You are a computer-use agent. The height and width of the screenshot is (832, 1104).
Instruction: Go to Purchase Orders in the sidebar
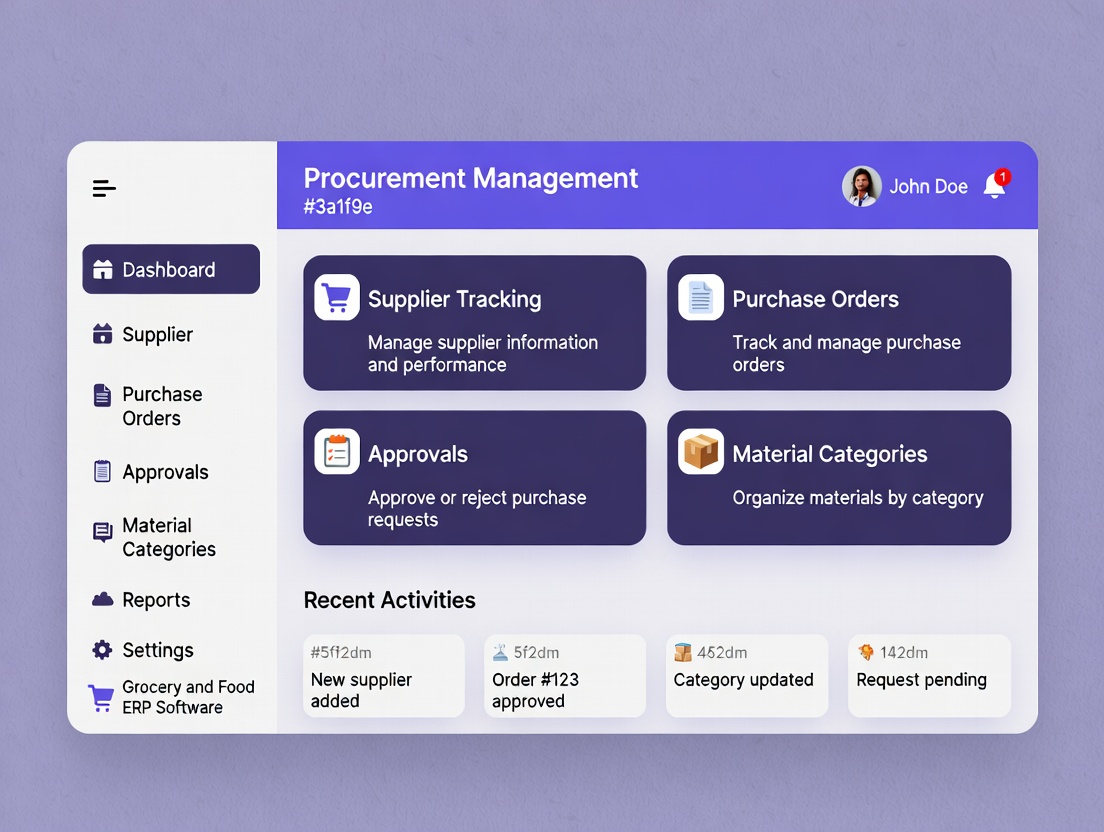(162, 406)
